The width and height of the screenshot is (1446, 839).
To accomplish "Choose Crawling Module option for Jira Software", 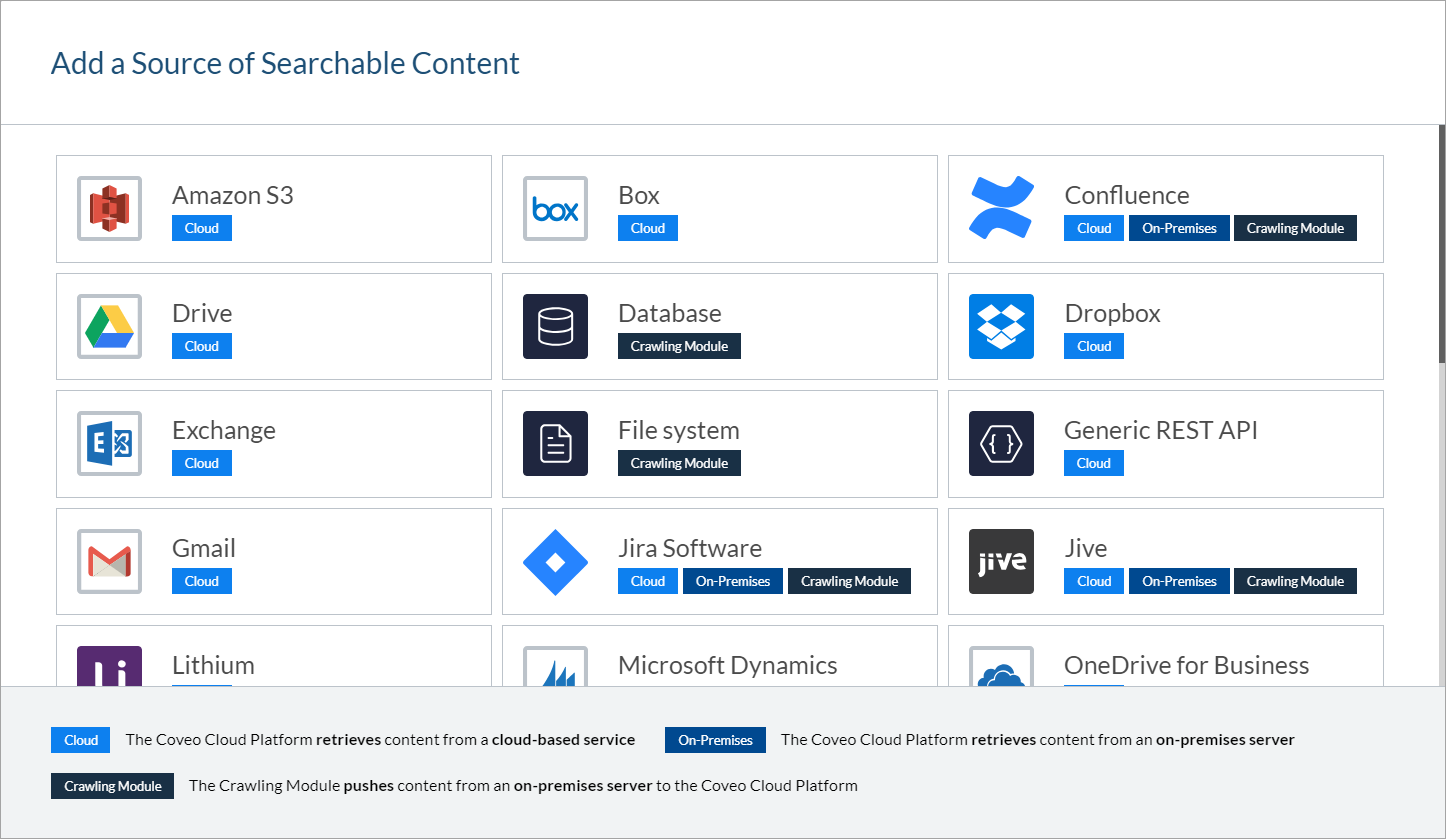I will tap(849, 581).
